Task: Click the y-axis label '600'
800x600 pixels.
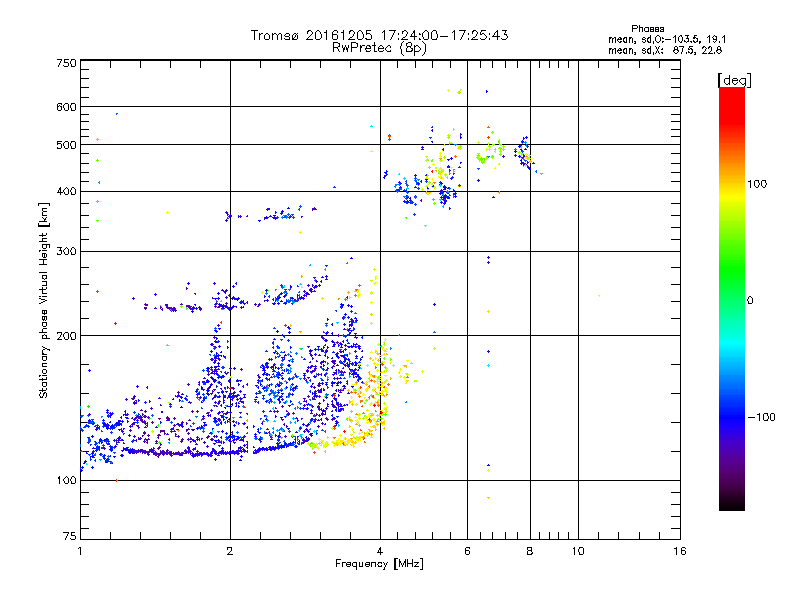Action: [67, 107]
